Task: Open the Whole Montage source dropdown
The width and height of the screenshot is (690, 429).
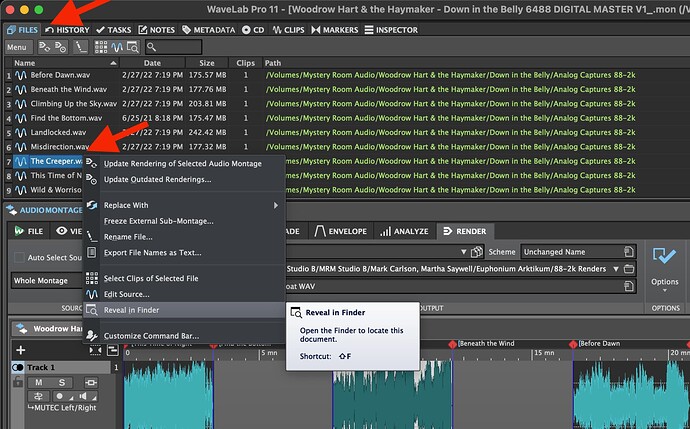Action: click(45, 281)
